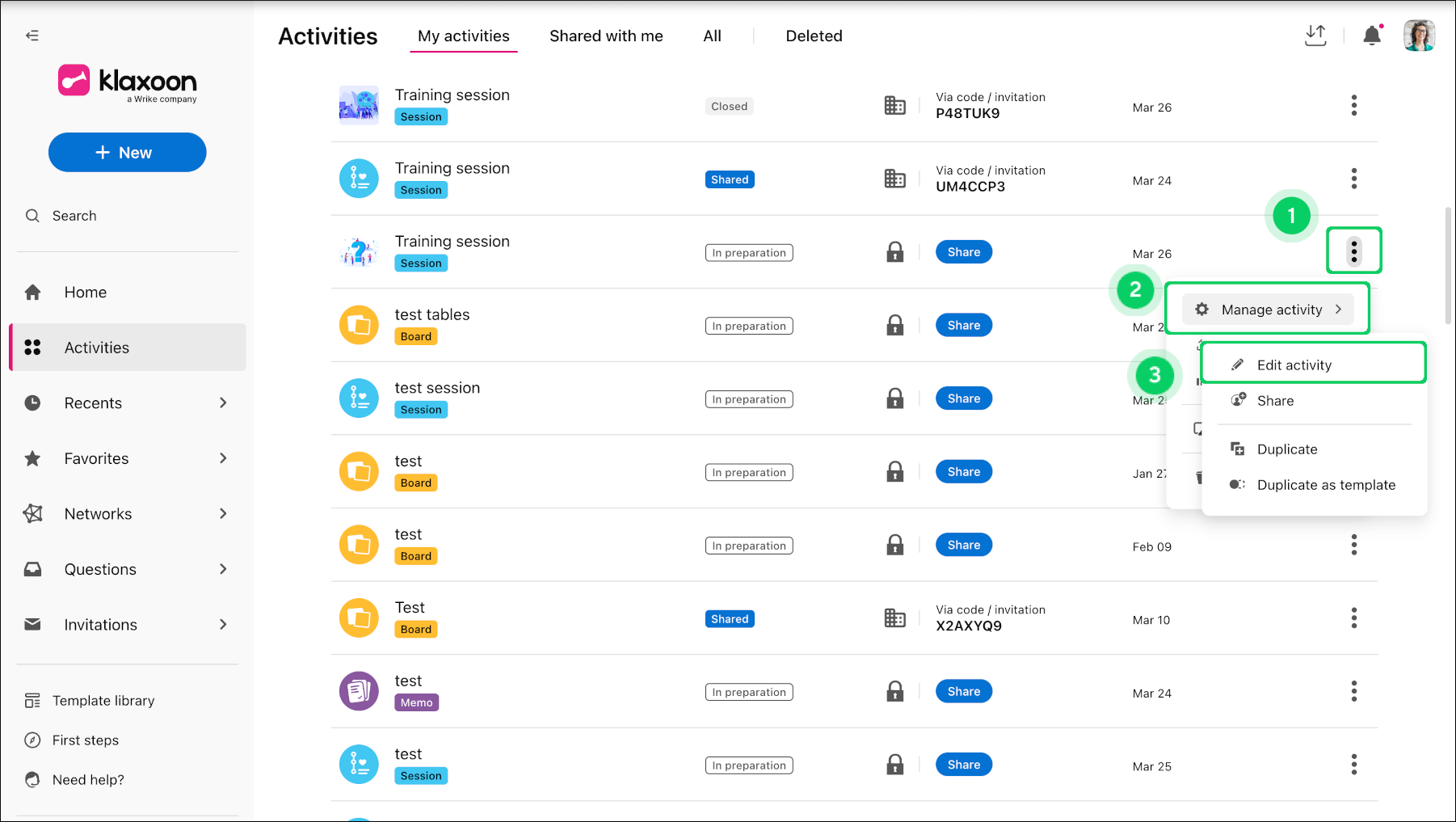Viewport: 1456px width, 822px height.
Task: Expand the Invitations section
Action: tap(223, 624)
